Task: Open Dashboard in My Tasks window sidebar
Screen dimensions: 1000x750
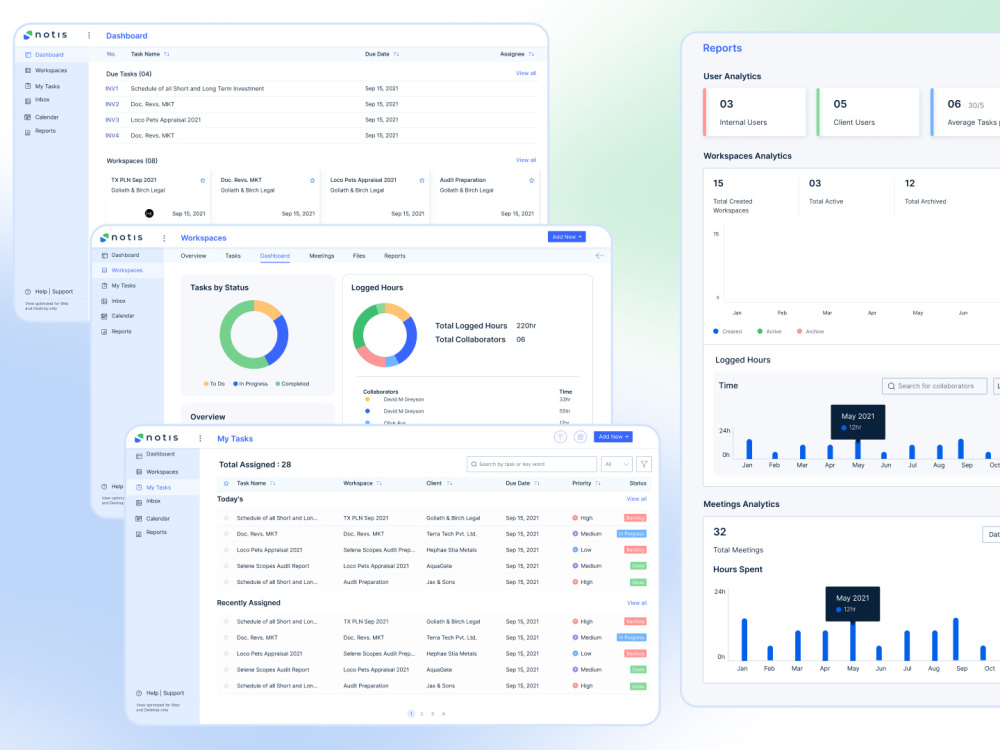Action: tap(159, 454)
